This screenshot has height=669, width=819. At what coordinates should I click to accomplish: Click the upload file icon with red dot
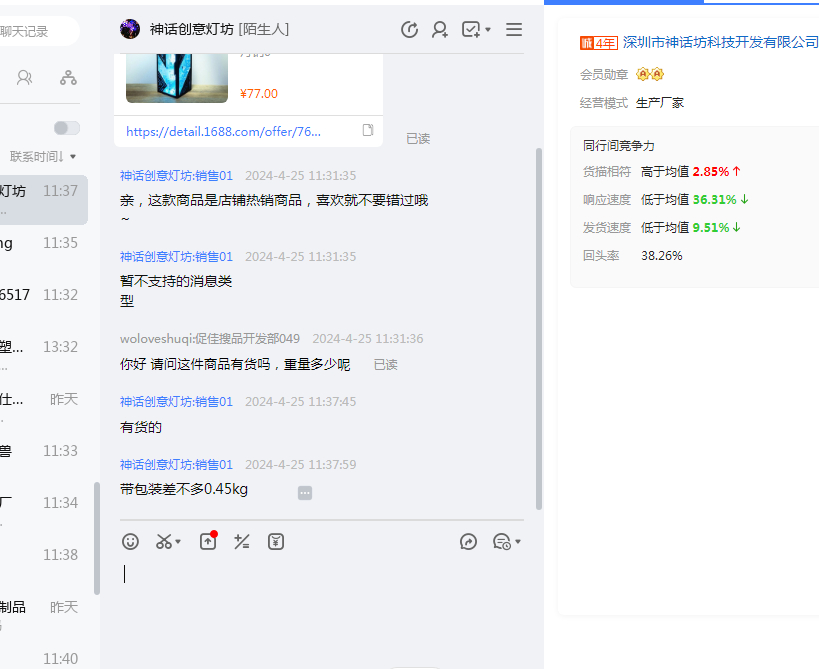coord(208,542)
